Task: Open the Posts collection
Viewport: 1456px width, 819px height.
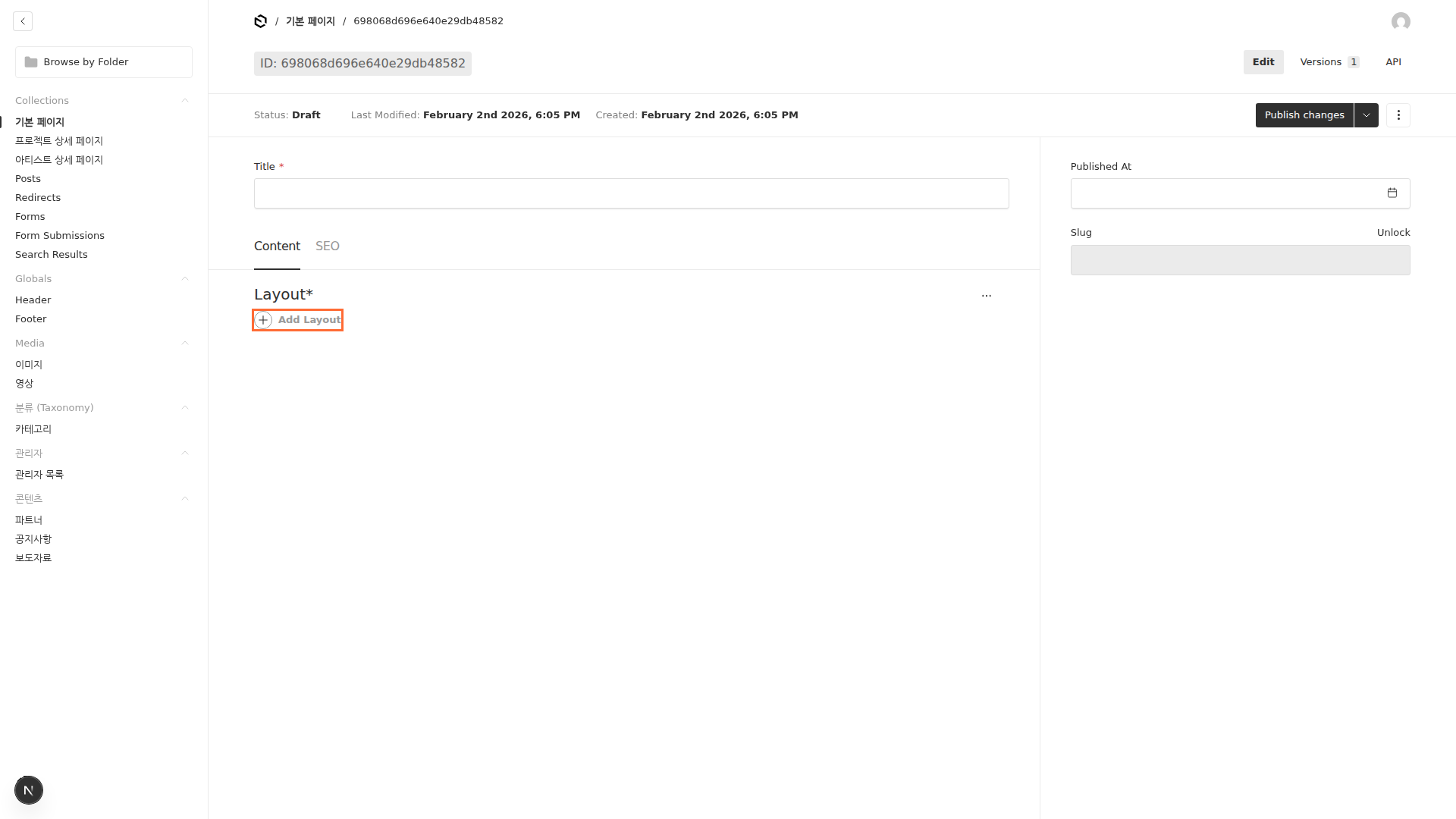Action: point(28,179)
